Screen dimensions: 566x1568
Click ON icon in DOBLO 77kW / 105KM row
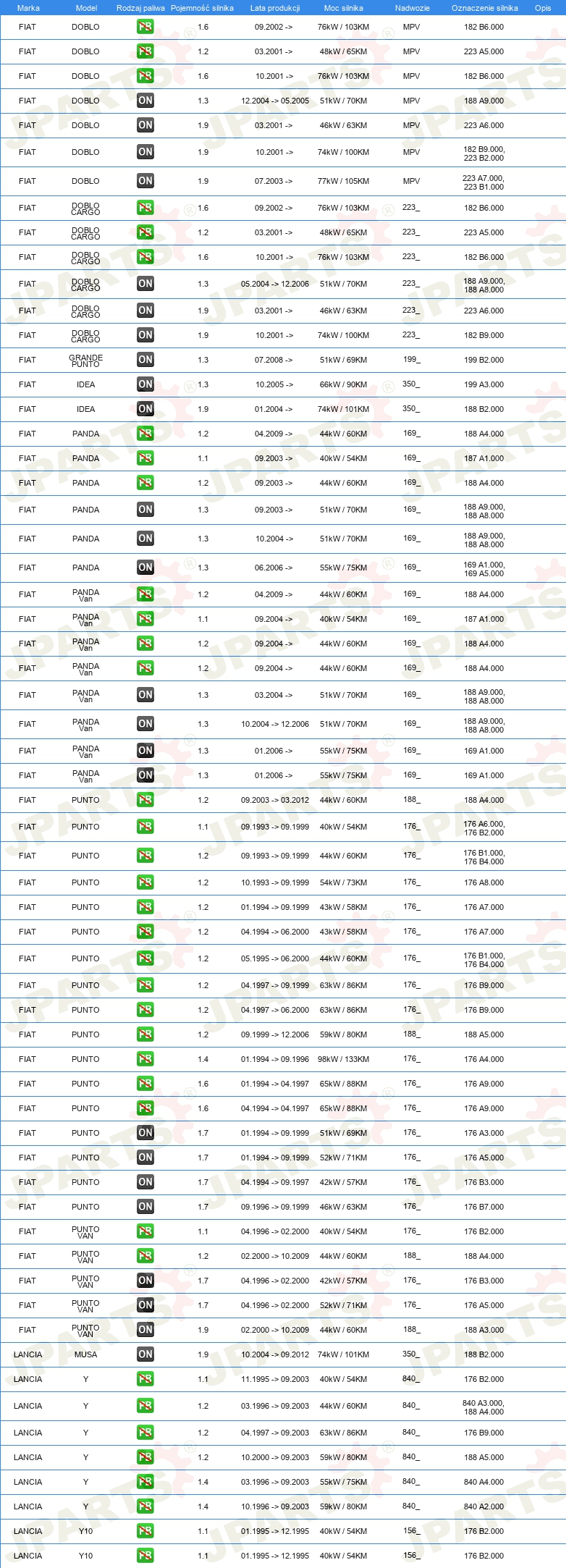pyautogui.click(x=145, y=181)
